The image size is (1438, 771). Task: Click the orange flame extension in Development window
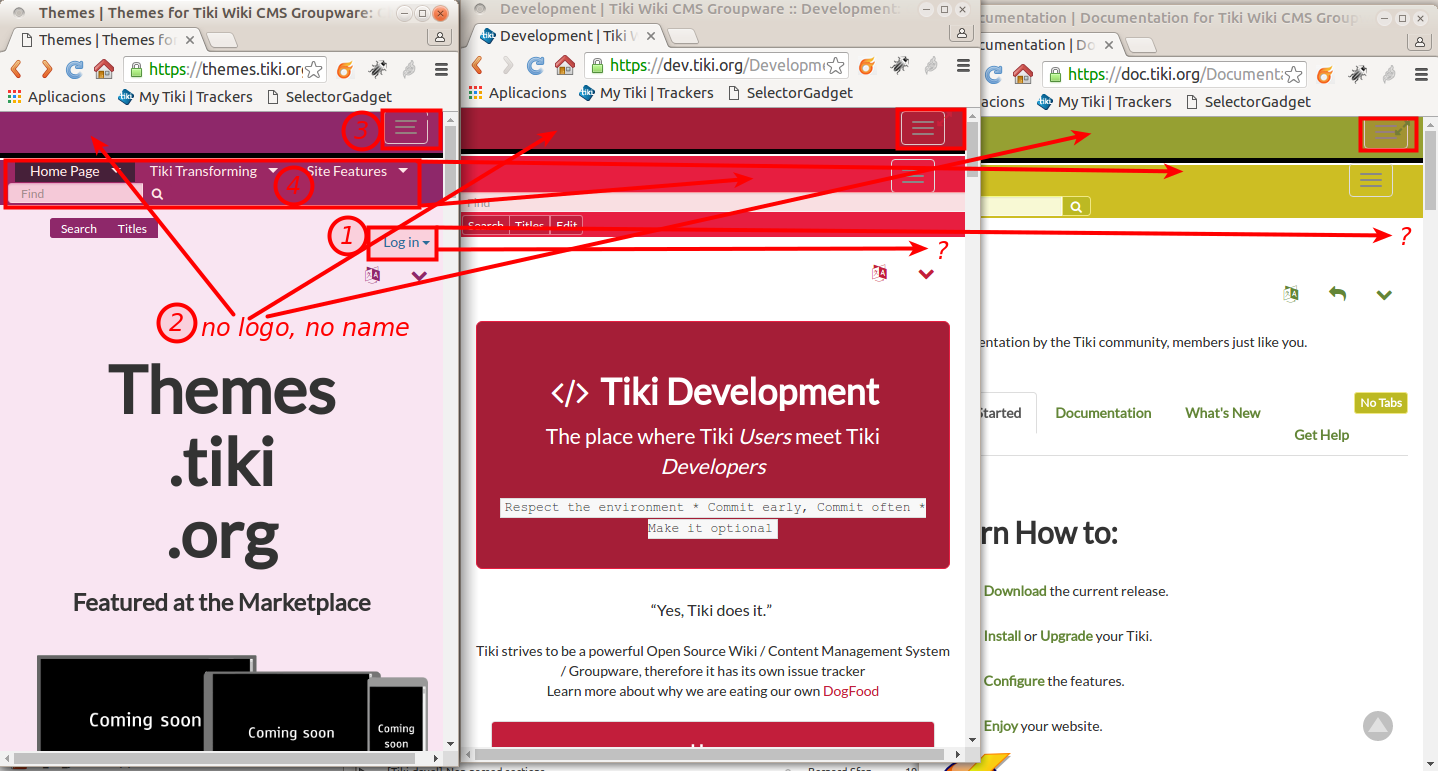coord(867,65)
